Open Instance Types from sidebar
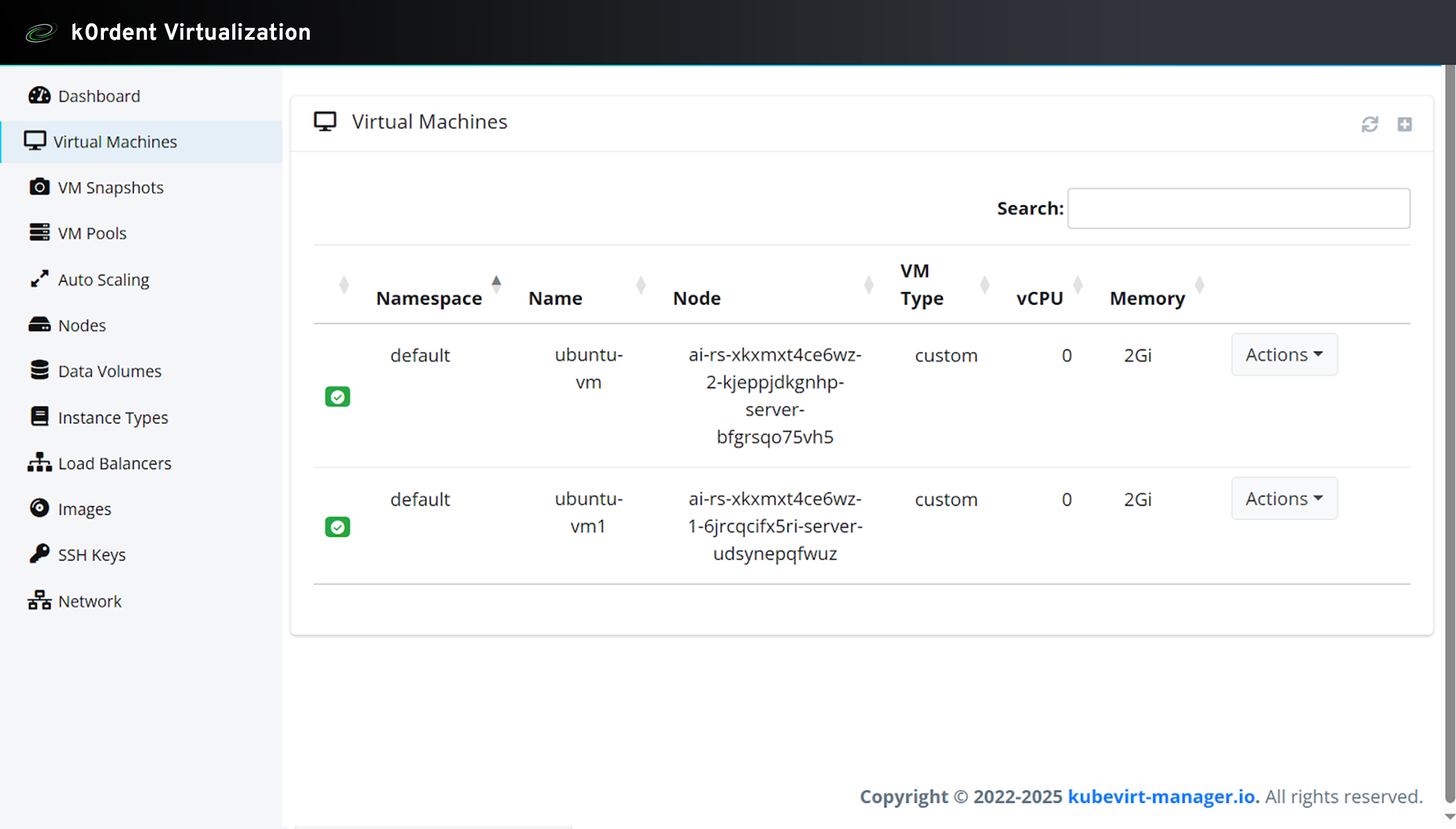The height and width of the screenshot is (829, 1456). point(113,417)
